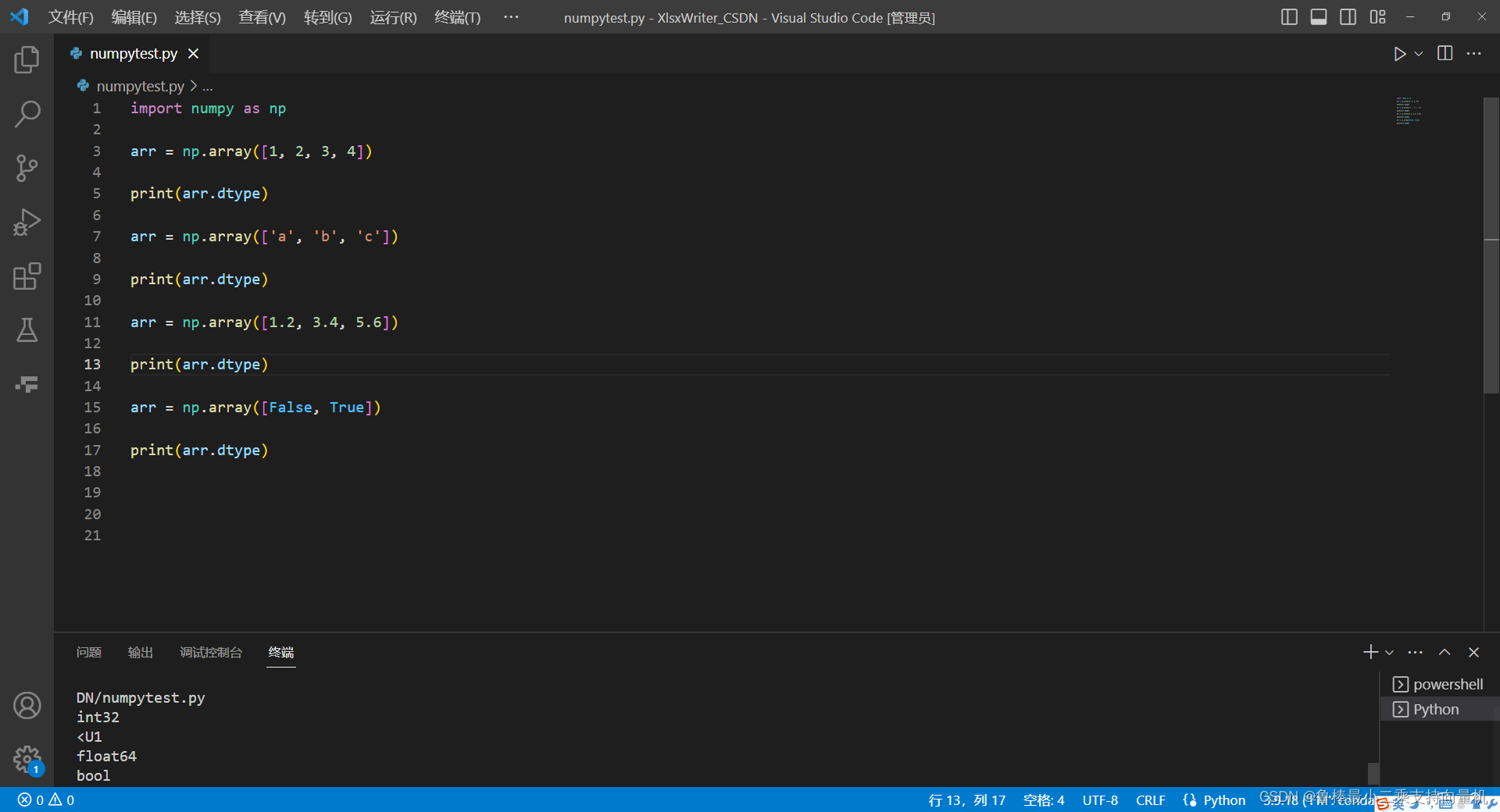Select the Python terminal entry
This screenshot has height=812, width=1500.
(1439, 710)
